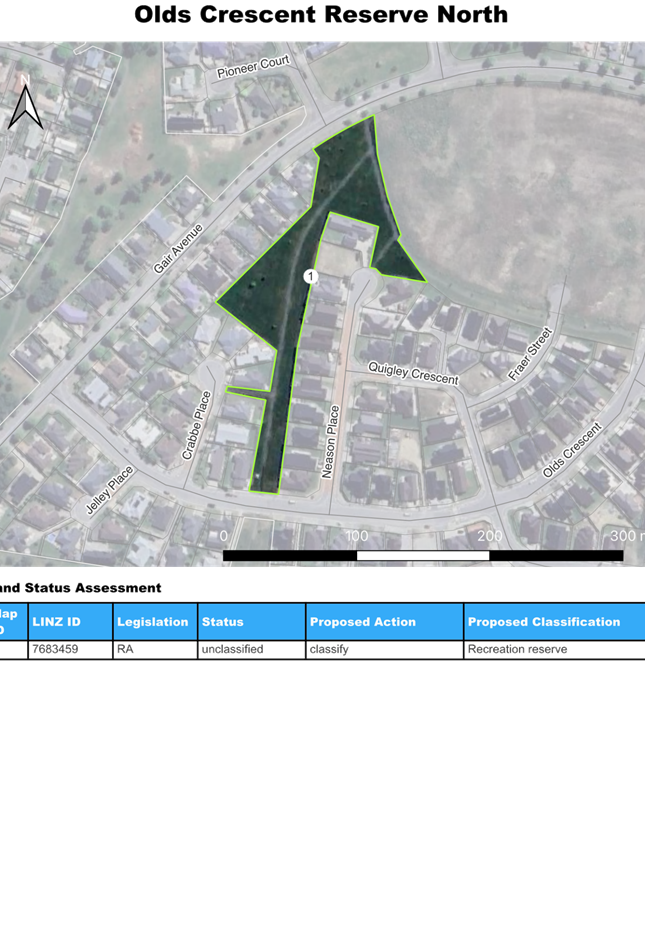Click the Gair Avenue street label
Viewport: 645px width, 934px height.
click(x=179, y=249)
